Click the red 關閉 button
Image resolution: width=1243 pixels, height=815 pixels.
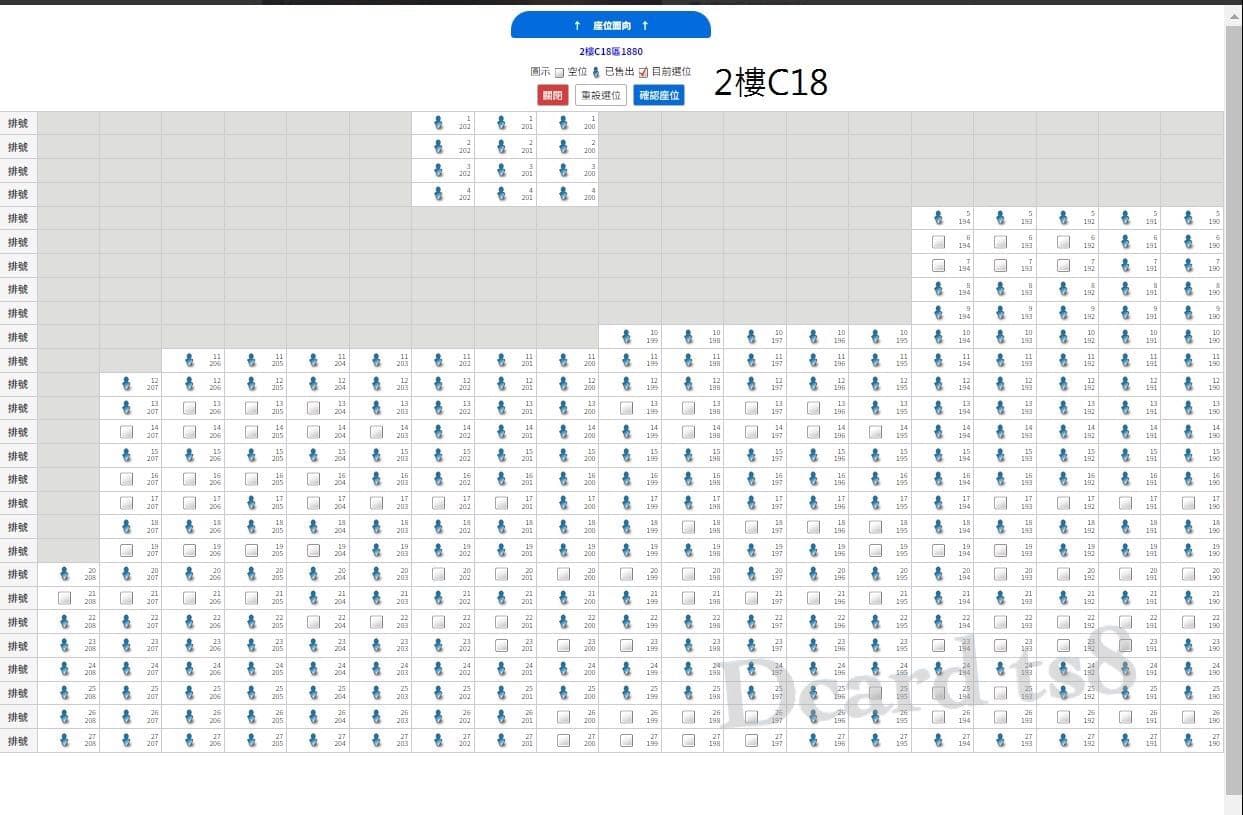tap(552, 95)
